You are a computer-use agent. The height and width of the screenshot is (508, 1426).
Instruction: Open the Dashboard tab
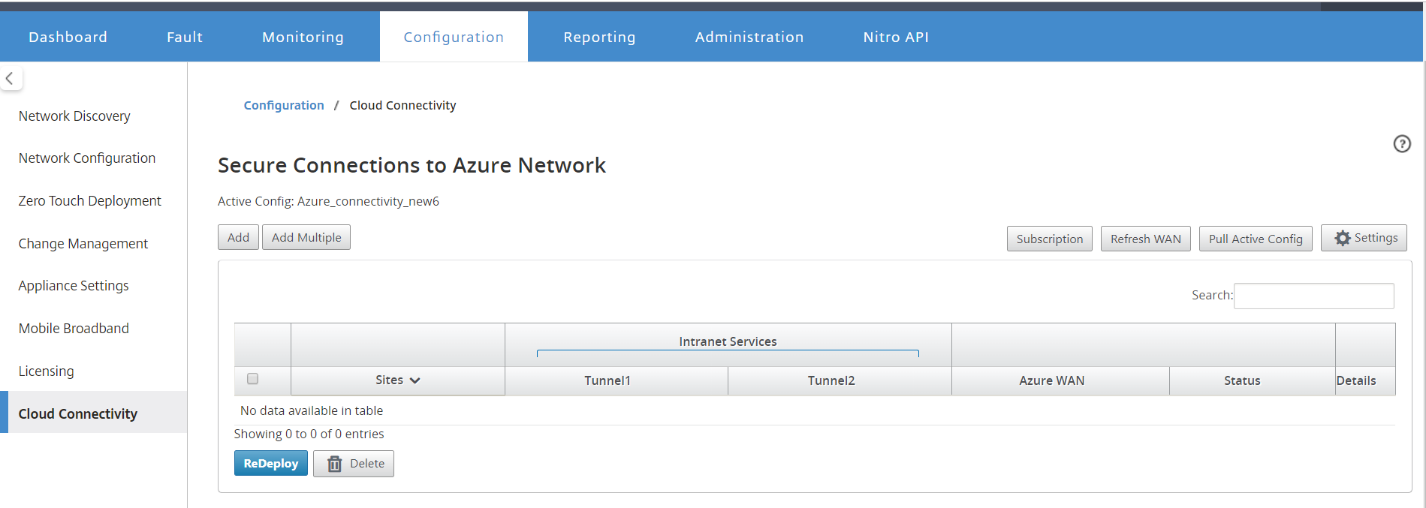click(x=68, y=37)
